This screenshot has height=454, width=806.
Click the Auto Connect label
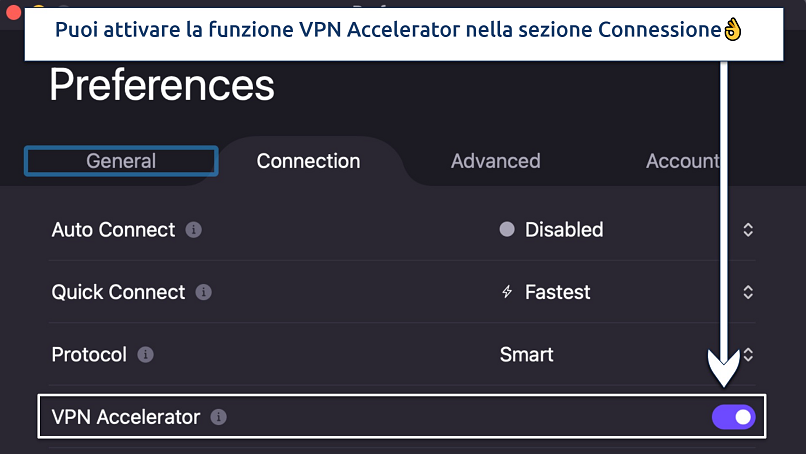[113, 230]
